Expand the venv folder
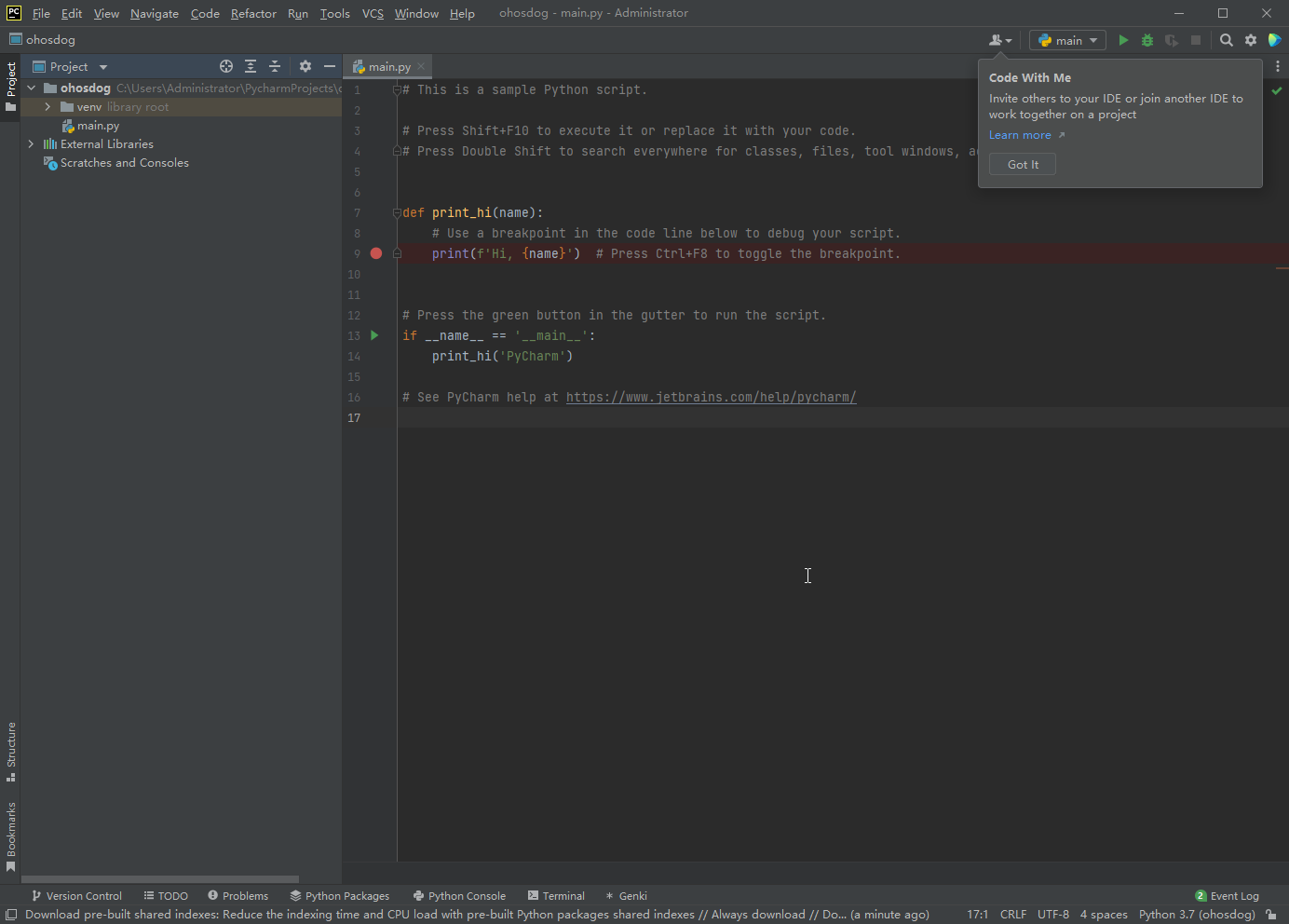The height and width of the screenshot is (924, 1289). pyautogui.click(x=47, y=107)
